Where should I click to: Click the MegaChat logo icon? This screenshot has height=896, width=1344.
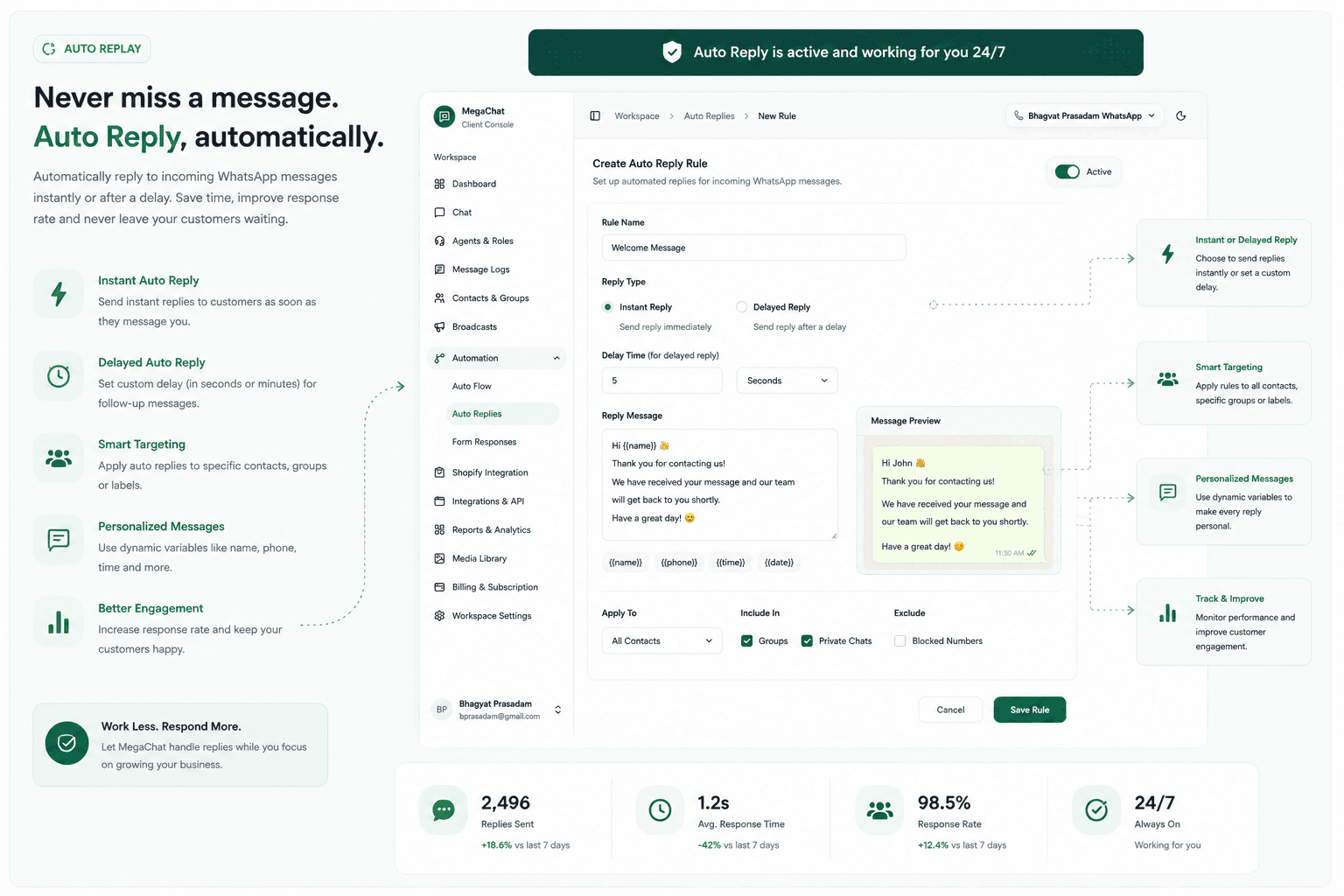coord(444,116)
